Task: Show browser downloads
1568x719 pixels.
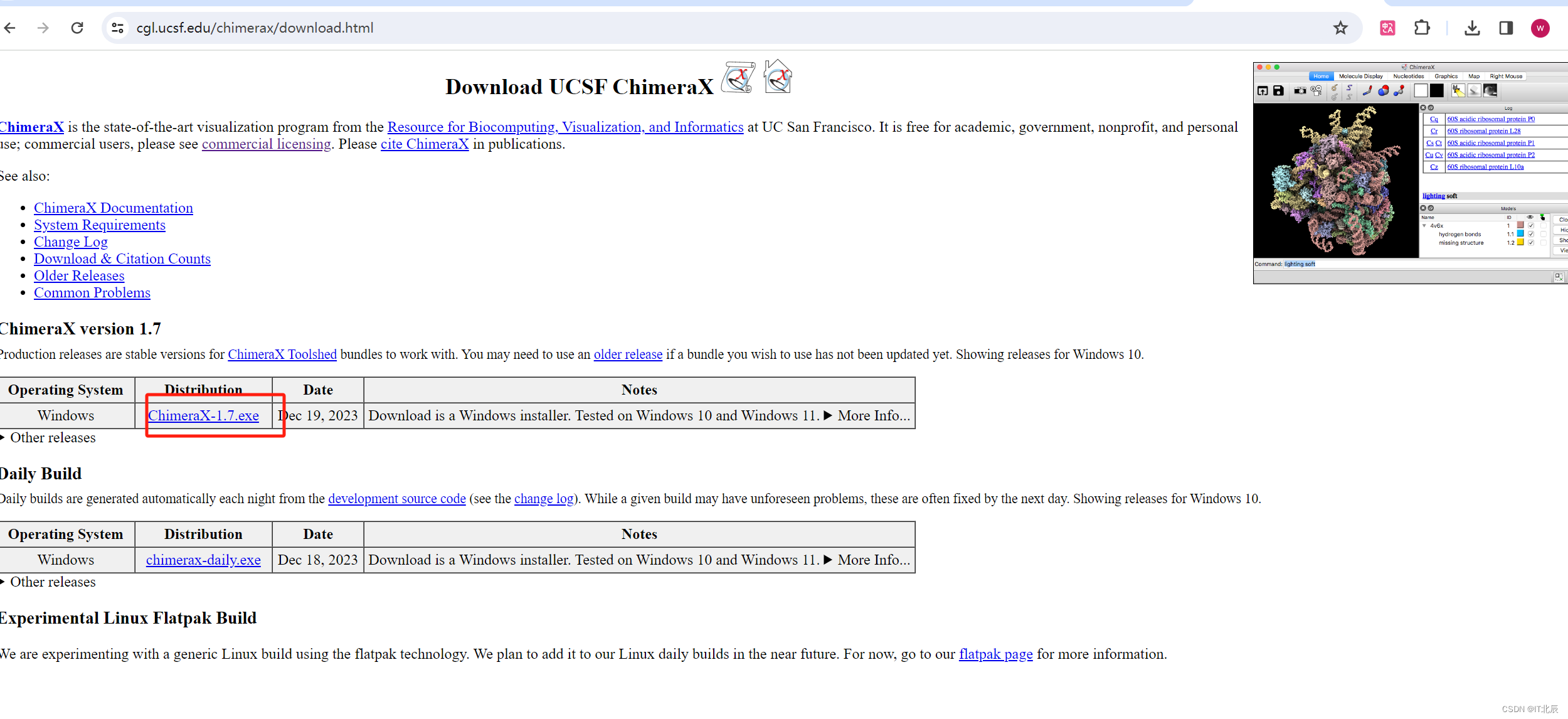Action: (x=1472, y=28)
